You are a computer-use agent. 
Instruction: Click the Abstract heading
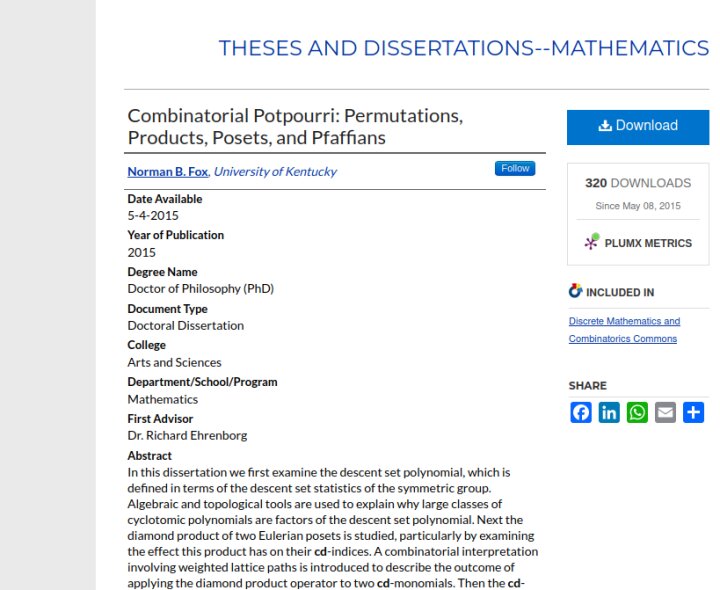(149, 456)
